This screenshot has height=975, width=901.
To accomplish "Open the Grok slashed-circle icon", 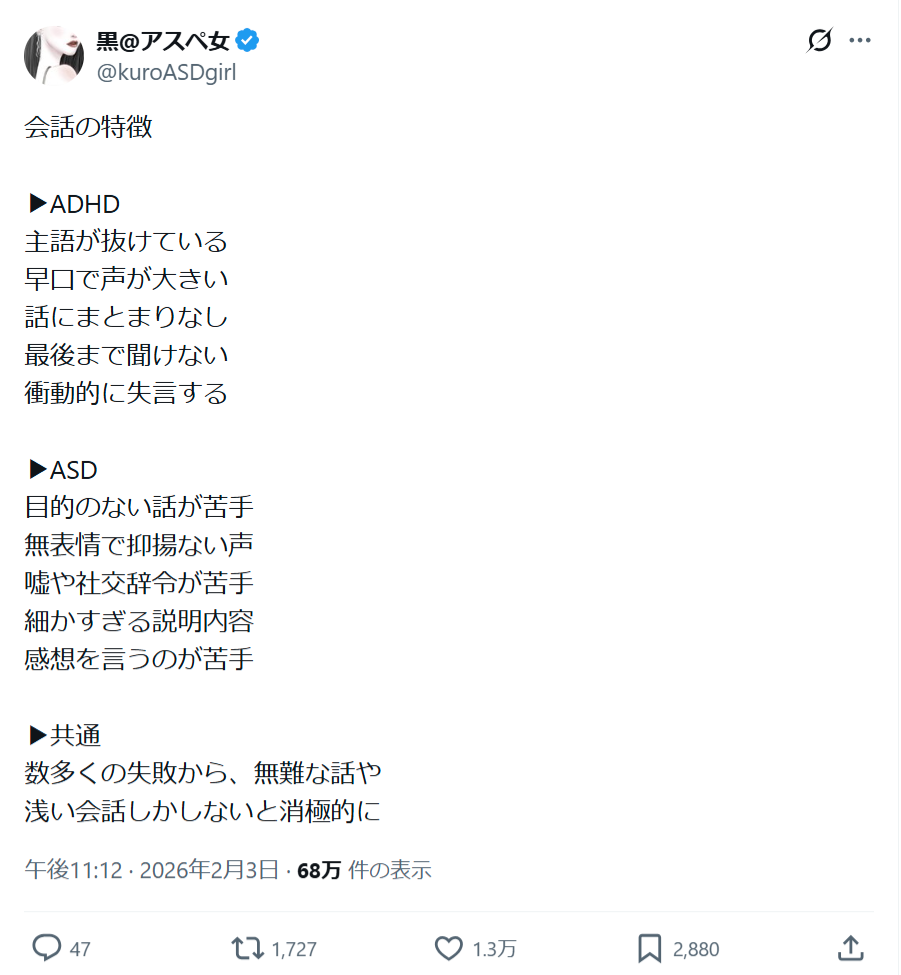I will pyautogui.click(x=819, y=40).
